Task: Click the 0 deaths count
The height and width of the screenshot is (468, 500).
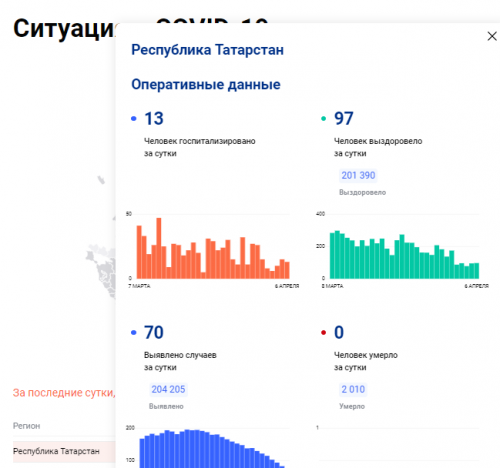Action: point(339,332)
